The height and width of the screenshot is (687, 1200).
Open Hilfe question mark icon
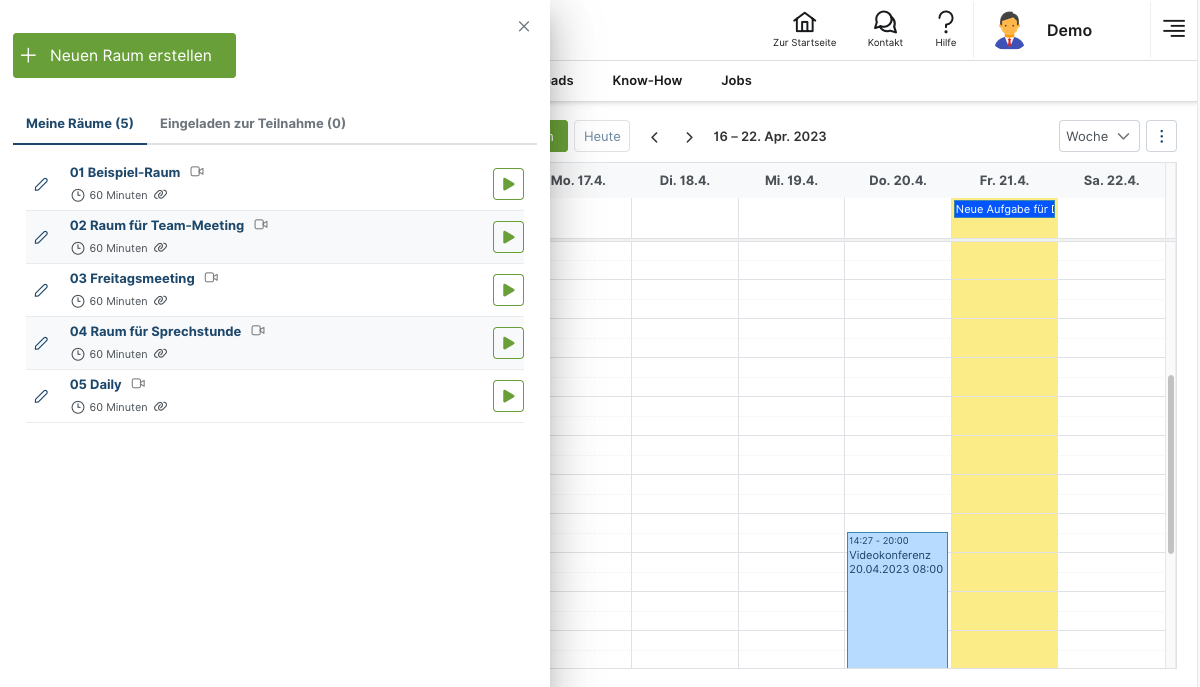(x=945, y=29)
